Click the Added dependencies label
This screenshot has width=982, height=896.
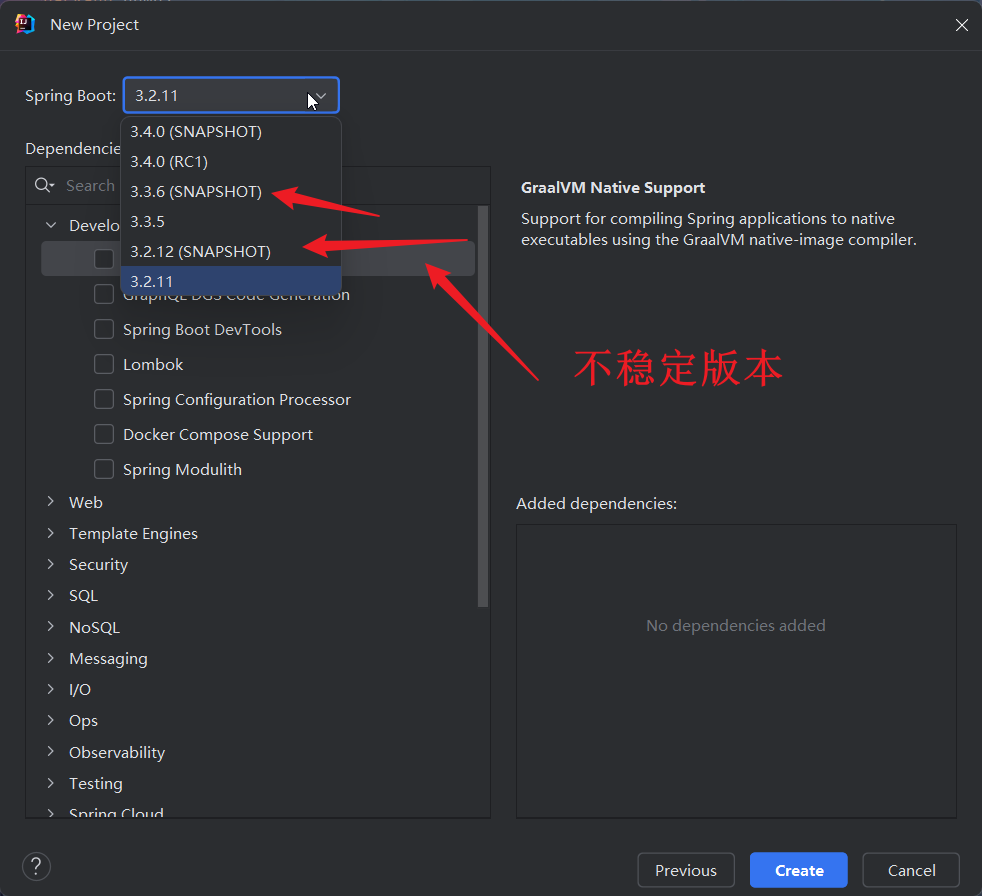pyautogui.click(x=596, y=503)
